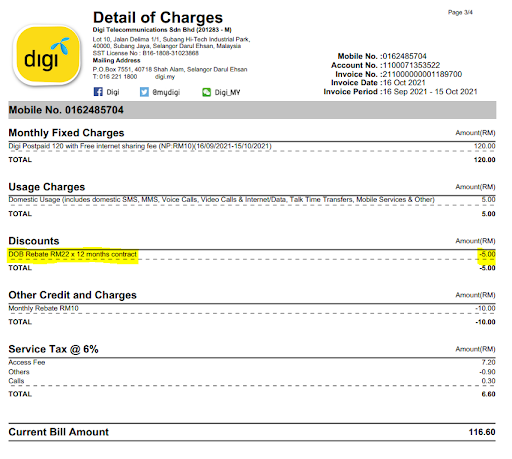Select the SST License No line
Viewport: 512px width, 459px height.
[x=146, y=53]
